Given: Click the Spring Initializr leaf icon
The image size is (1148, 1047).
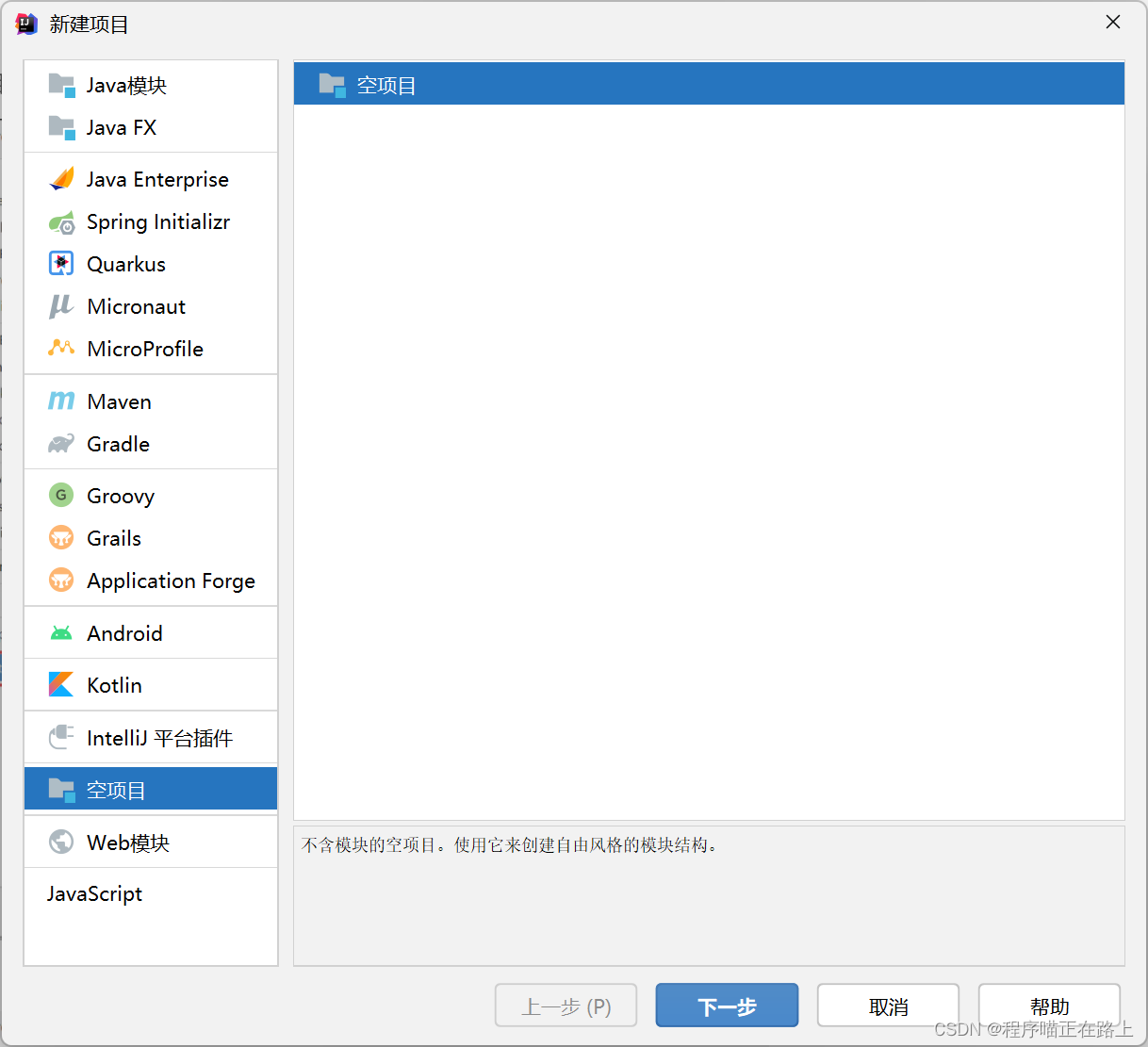Looking at the screenshot, I should click(x=61, y=222).
